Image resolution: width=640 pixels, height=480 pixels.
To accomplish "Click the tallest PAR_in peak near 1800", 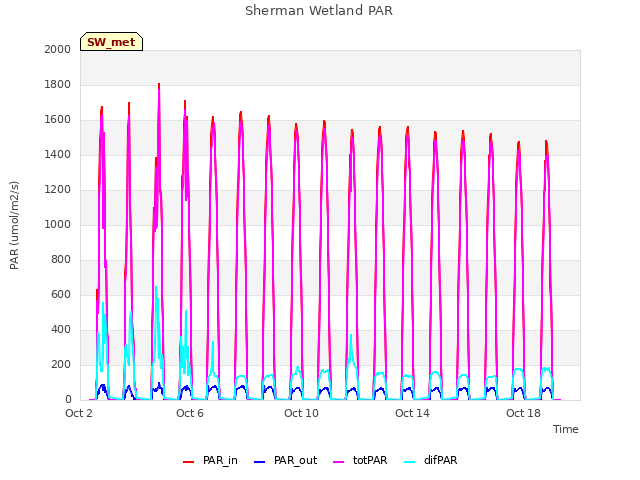I will pyautogui.click(x=159, y=84).
